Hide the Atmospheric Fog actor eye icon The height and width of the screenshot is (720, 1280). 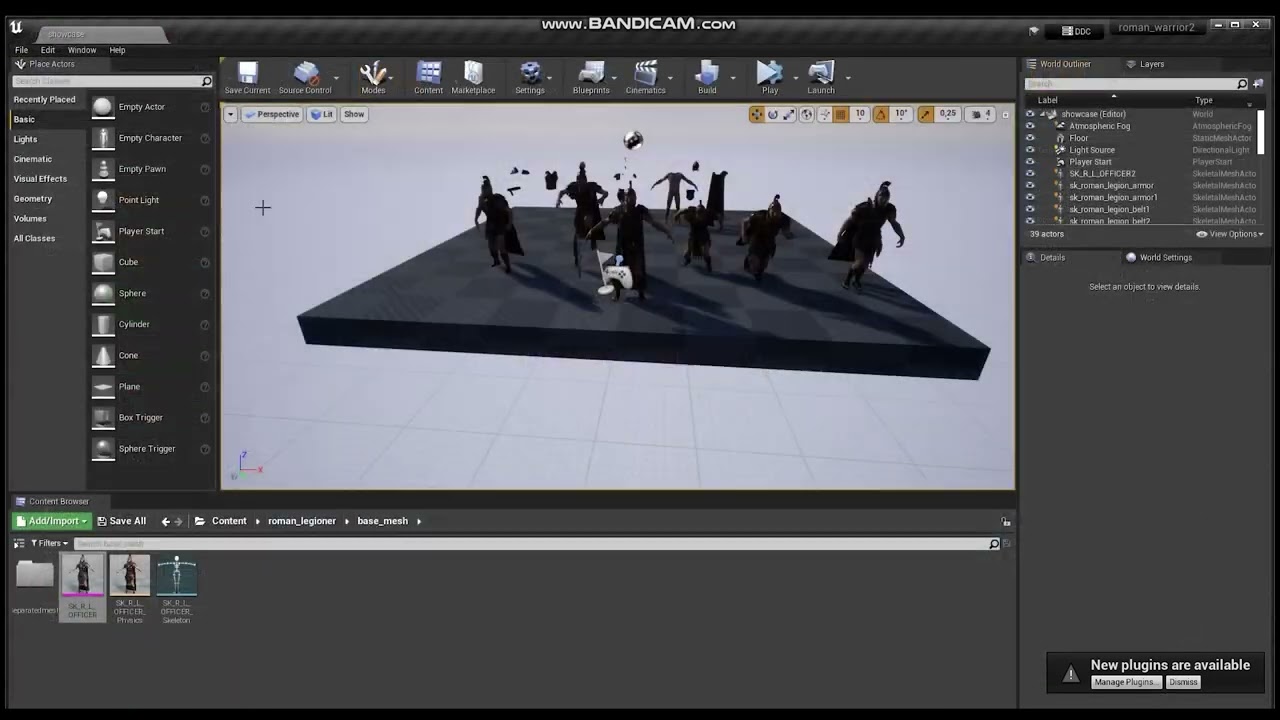pyautogui.click(x=1030, y=126)
